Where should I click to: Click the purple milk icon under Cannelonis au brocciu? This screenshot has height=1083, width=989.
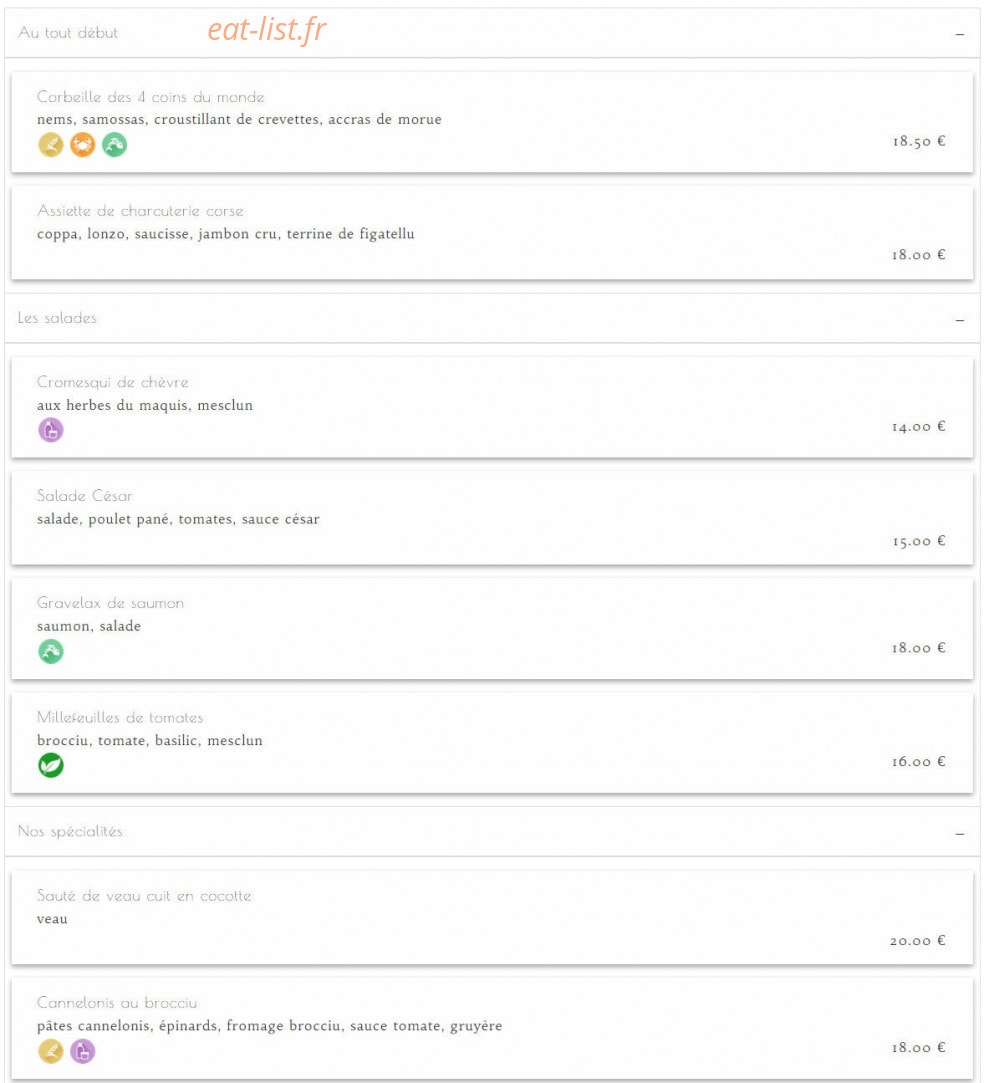tap(82, 1051)
